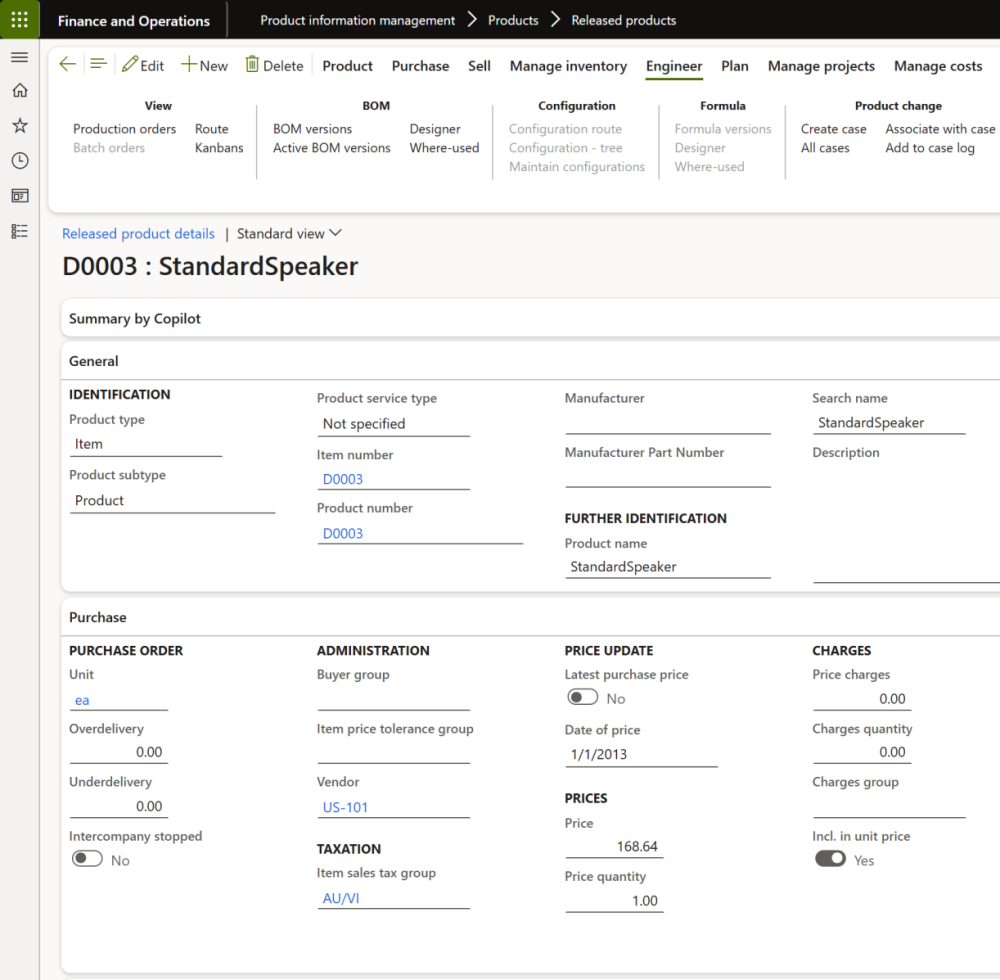Click Route in View group

coord(212,129)
